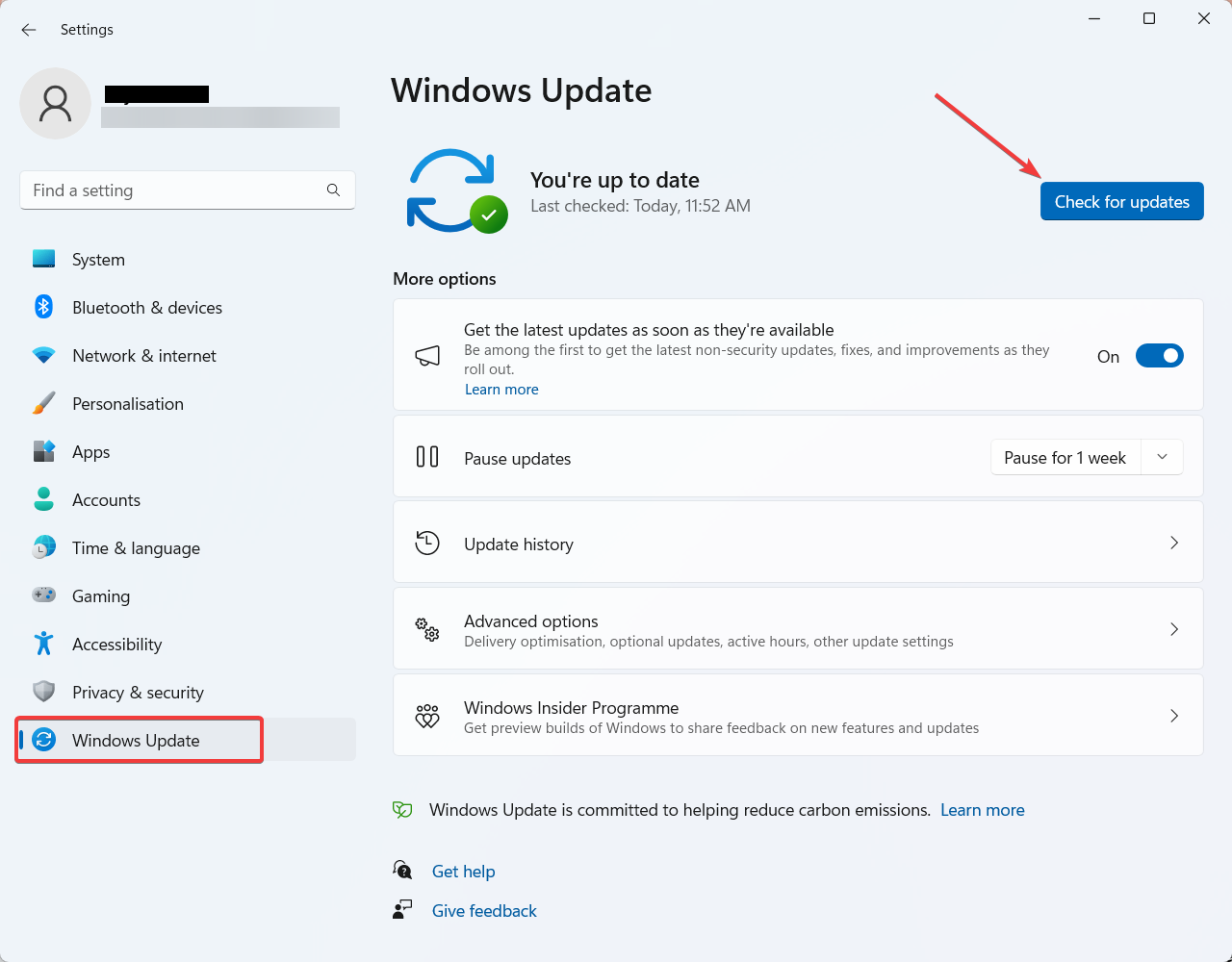The image size is (1232, 962).
Task: Click the Accounts person icon
Action: click(x=43, y=499)
